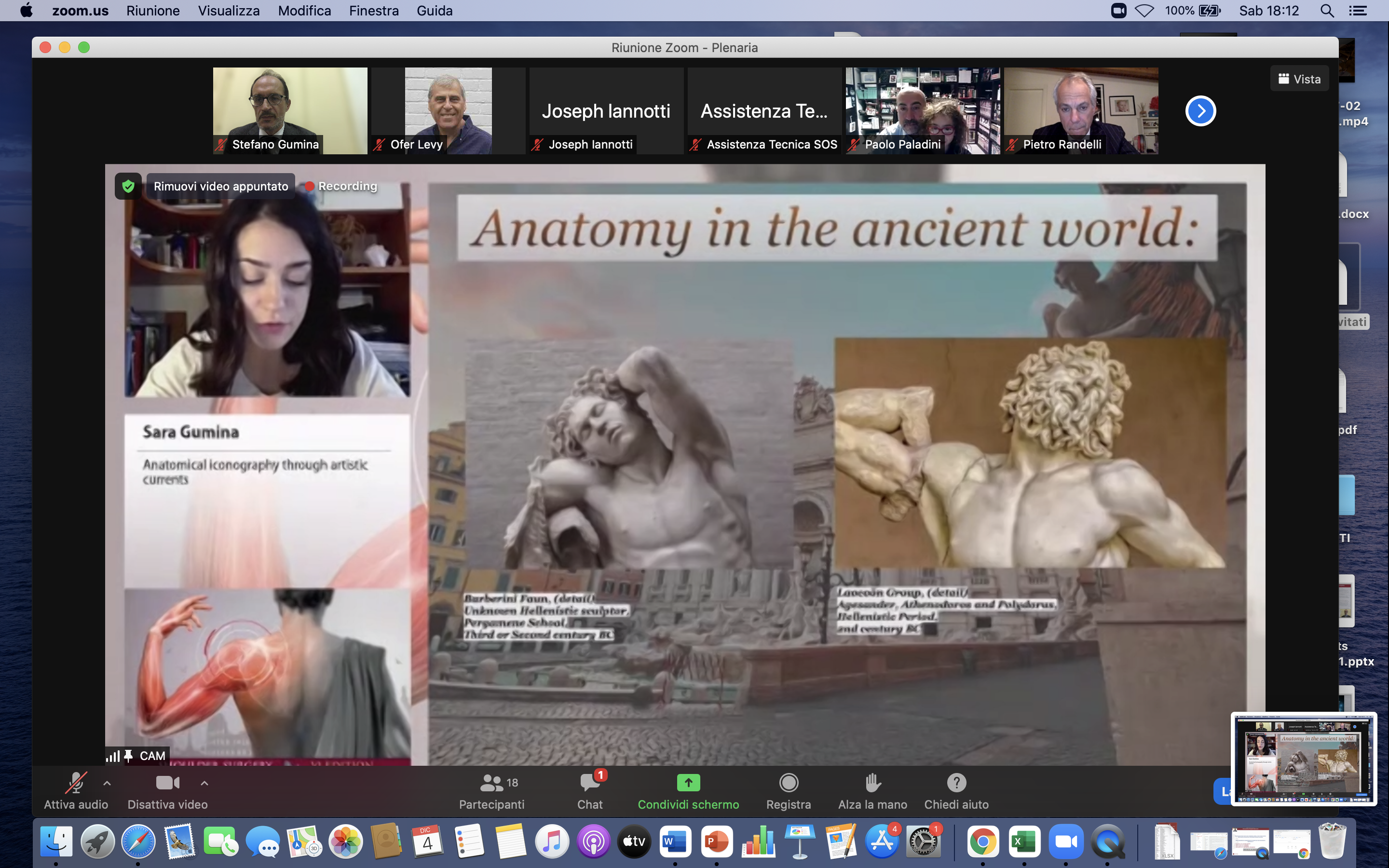Open Keynote from the Dock
Viewport: 1389px width, 868px height.
point(800,841)
